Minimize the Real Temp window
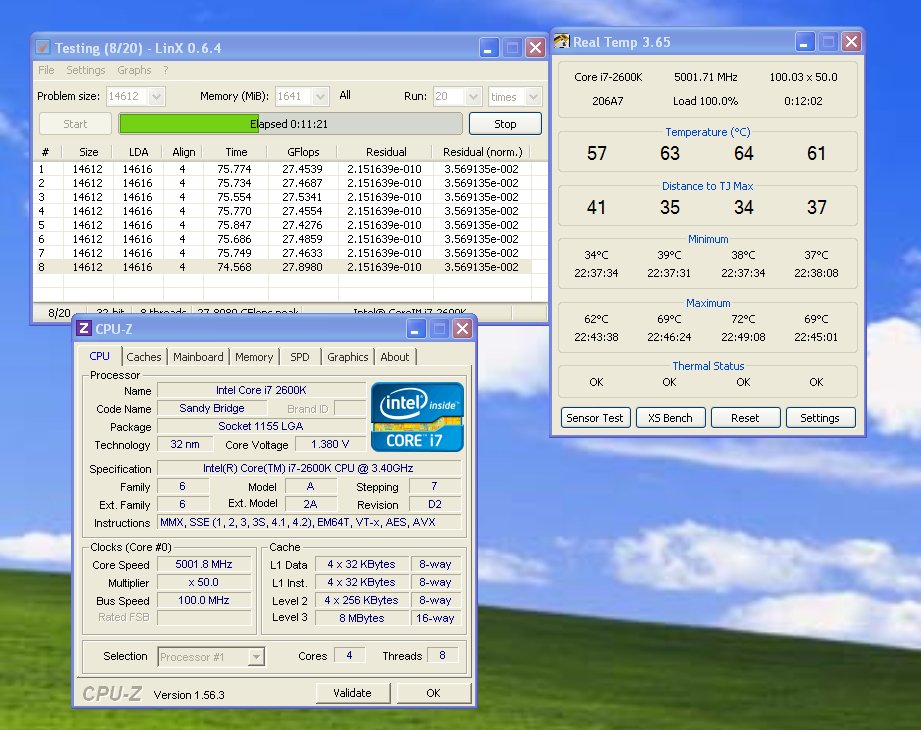This screenshot has height=730, width=921. coord(805,42)
